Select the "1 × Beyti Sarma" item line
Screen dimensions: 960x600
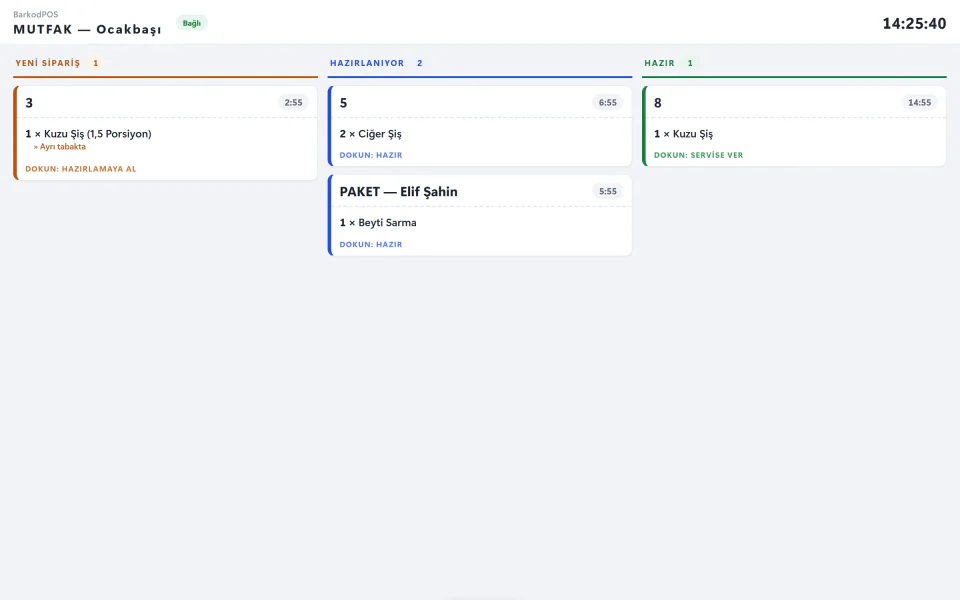tap(378, 223)
